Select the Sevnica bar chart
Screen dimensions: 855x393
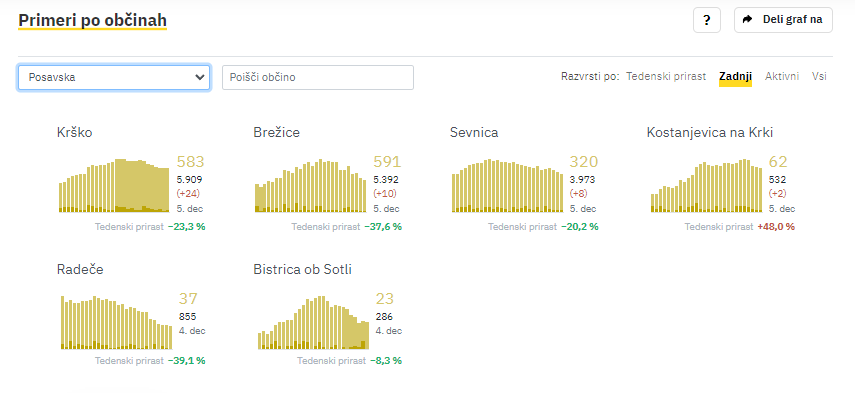(x=508, y=185)
